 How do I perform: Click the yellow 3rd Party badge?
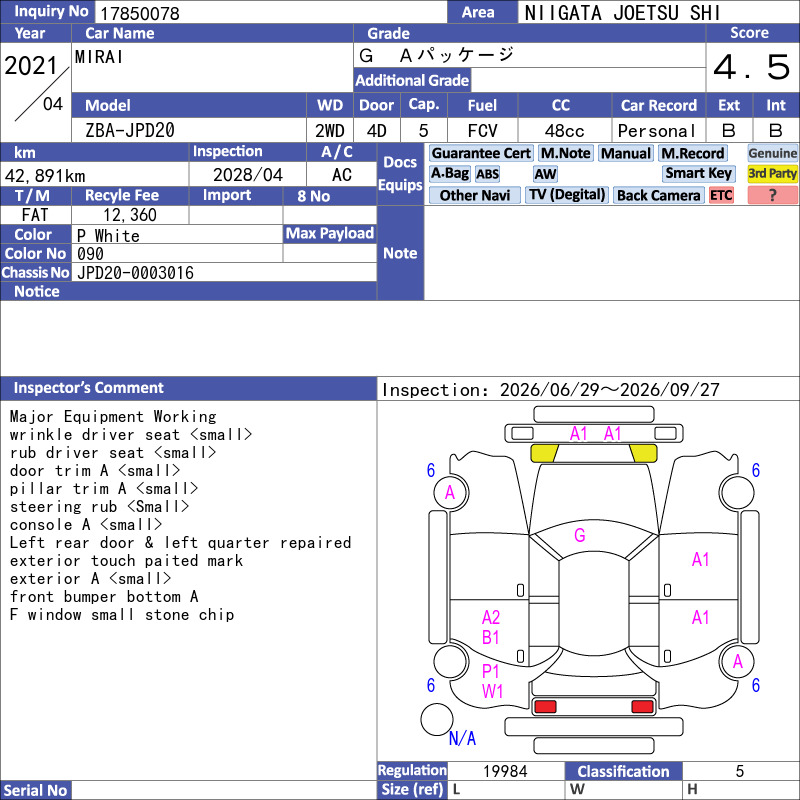pos(772,173)
